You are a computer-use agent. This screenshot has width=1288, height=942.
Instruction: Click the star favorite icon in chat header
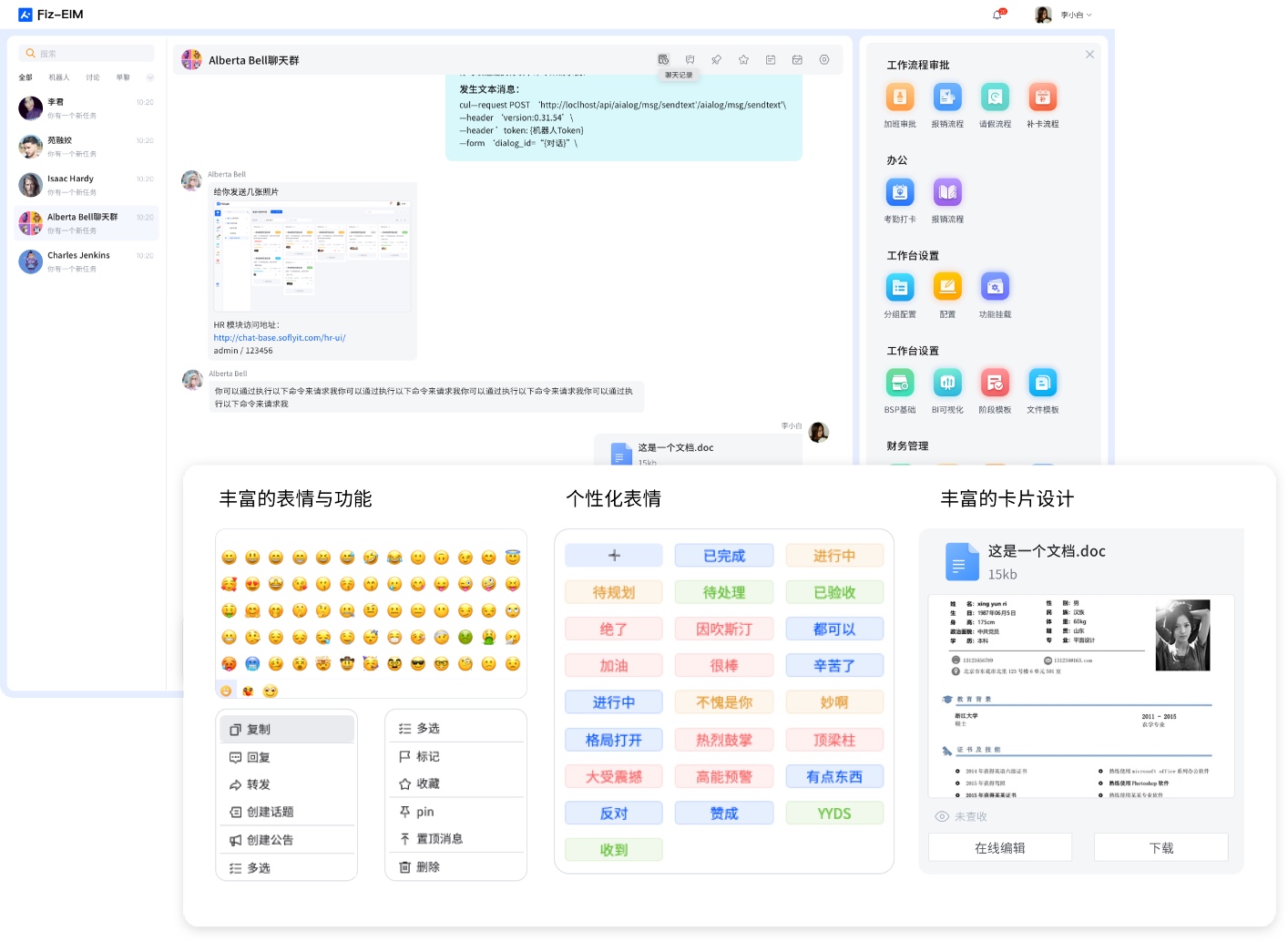point(743,60)
